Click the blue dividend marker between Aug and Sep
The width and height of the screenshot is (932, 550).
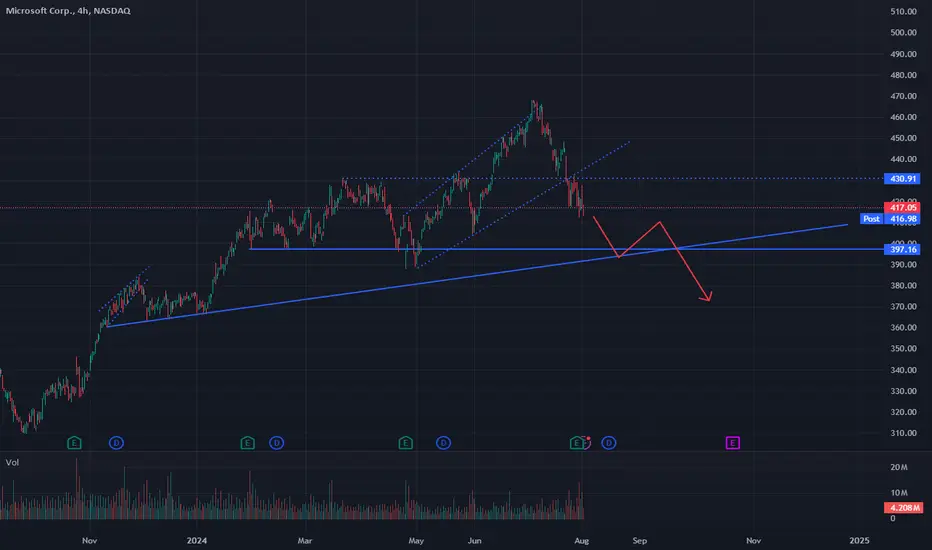tap(609, 442)
